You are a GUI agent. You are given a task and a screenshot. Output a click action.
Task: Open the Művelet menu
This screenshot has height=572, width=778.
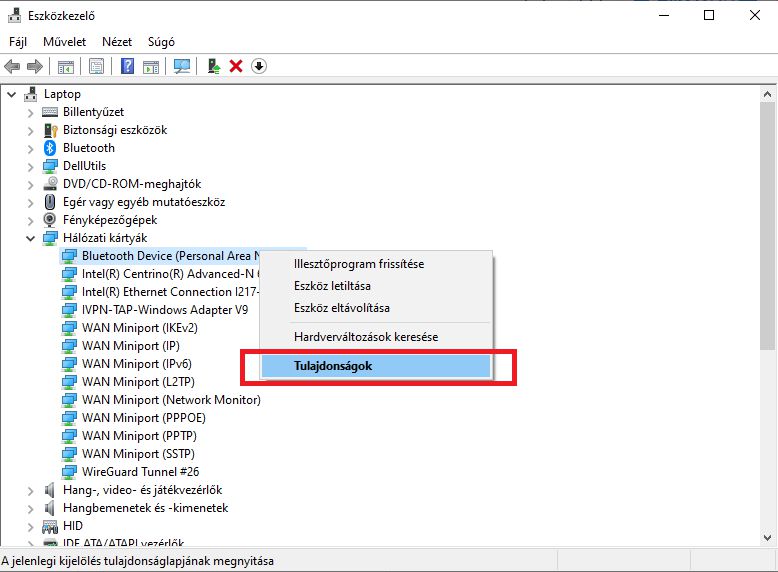pos(65,42)
